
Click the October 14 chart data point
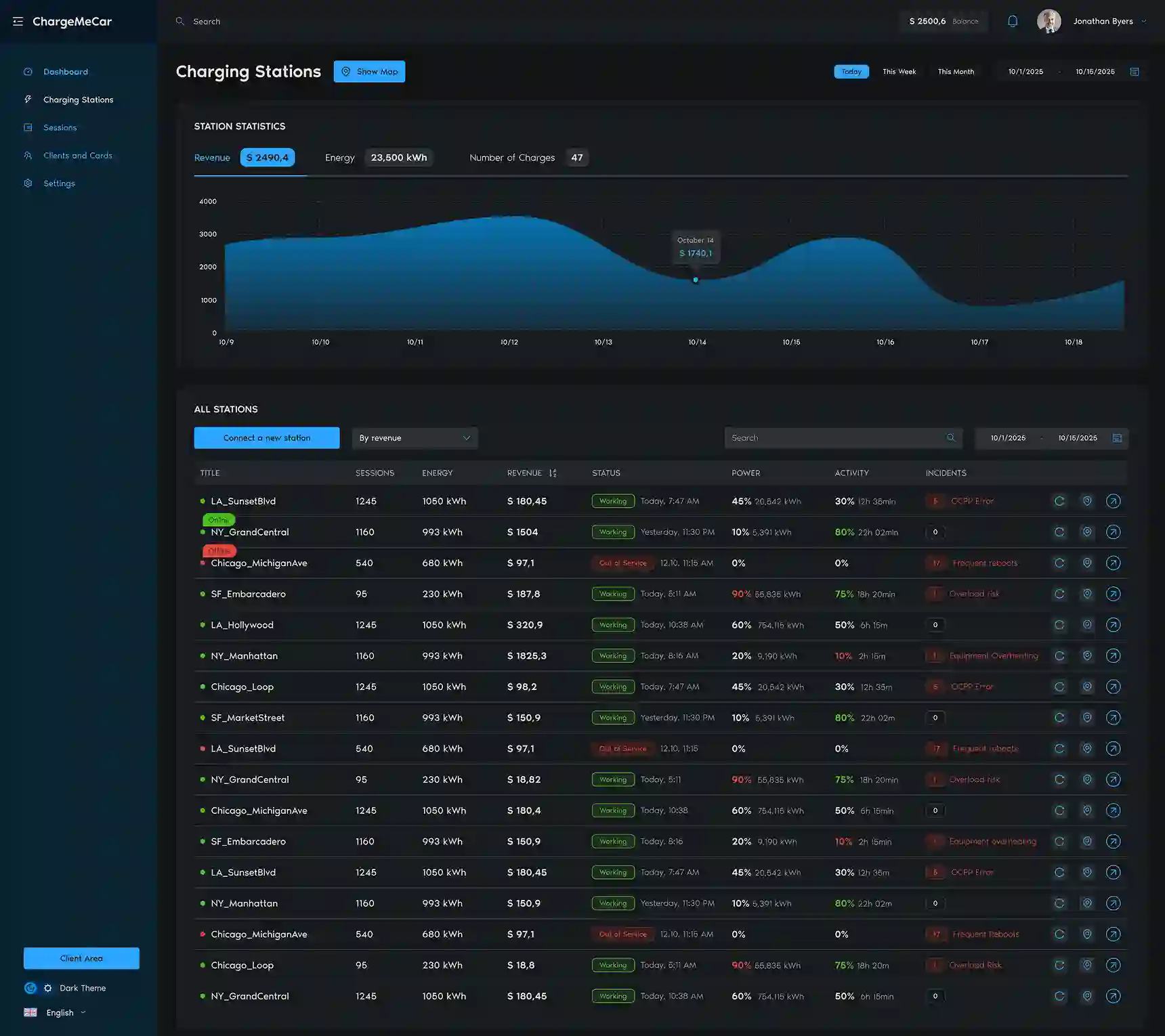[696, 280]
